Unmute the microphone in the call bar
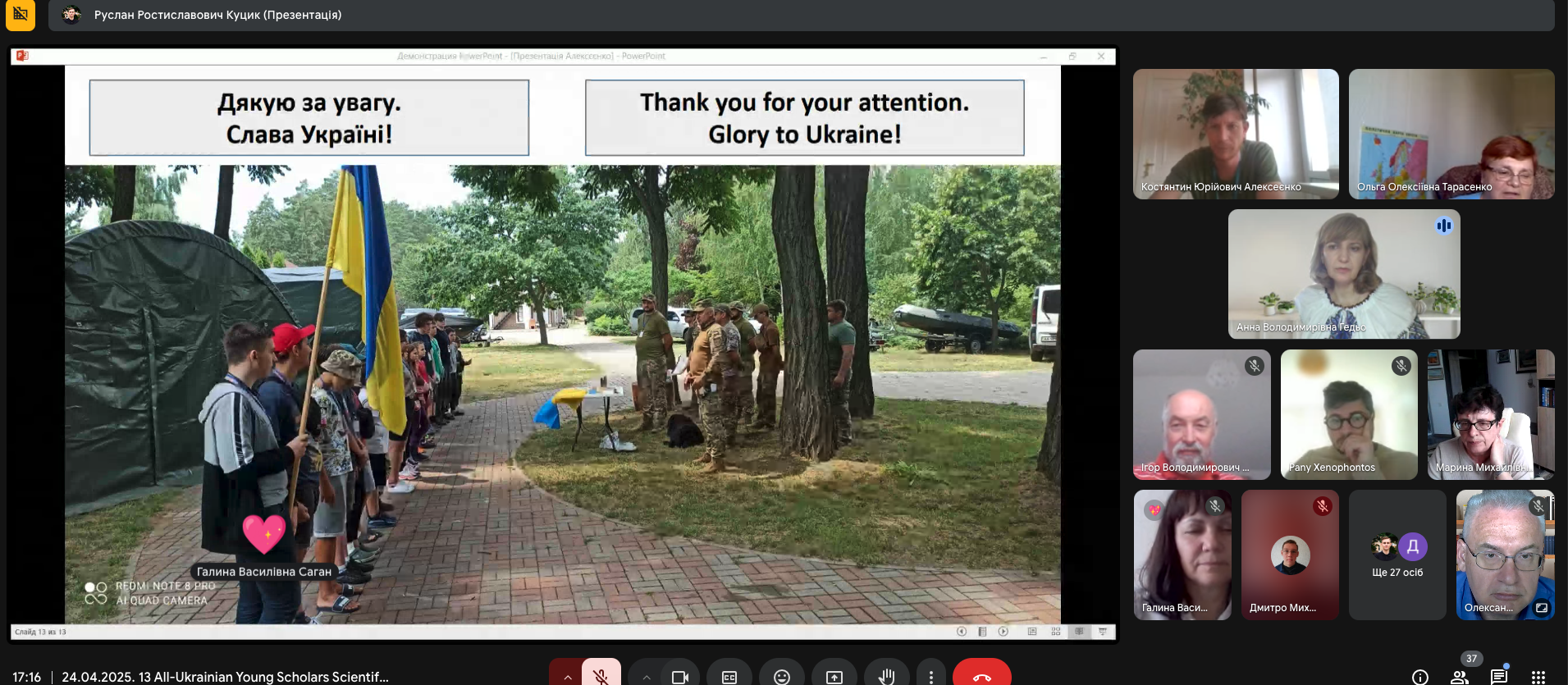 (601, 675)
